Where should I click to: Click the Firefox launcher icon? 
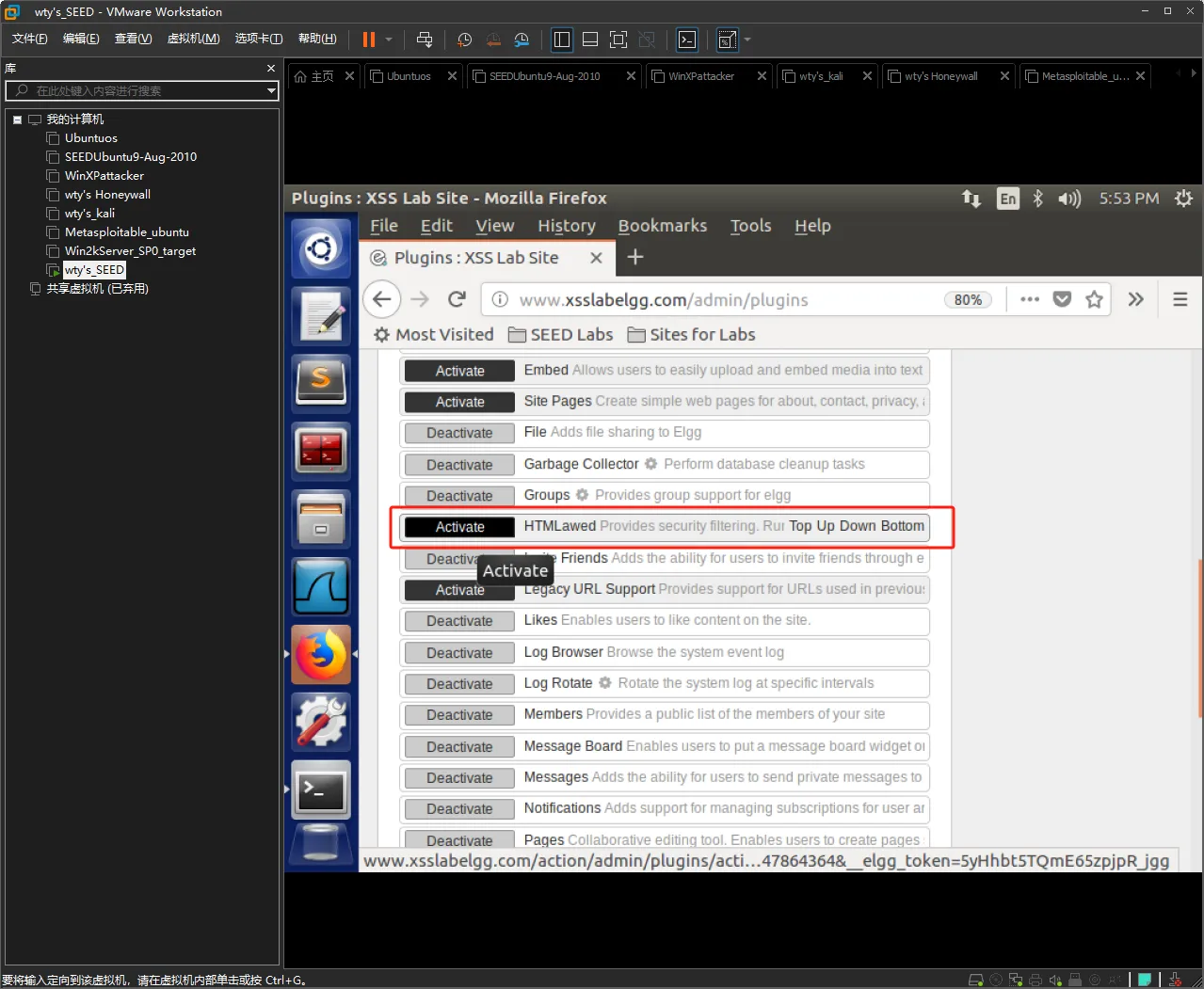[x=321, y=654]
